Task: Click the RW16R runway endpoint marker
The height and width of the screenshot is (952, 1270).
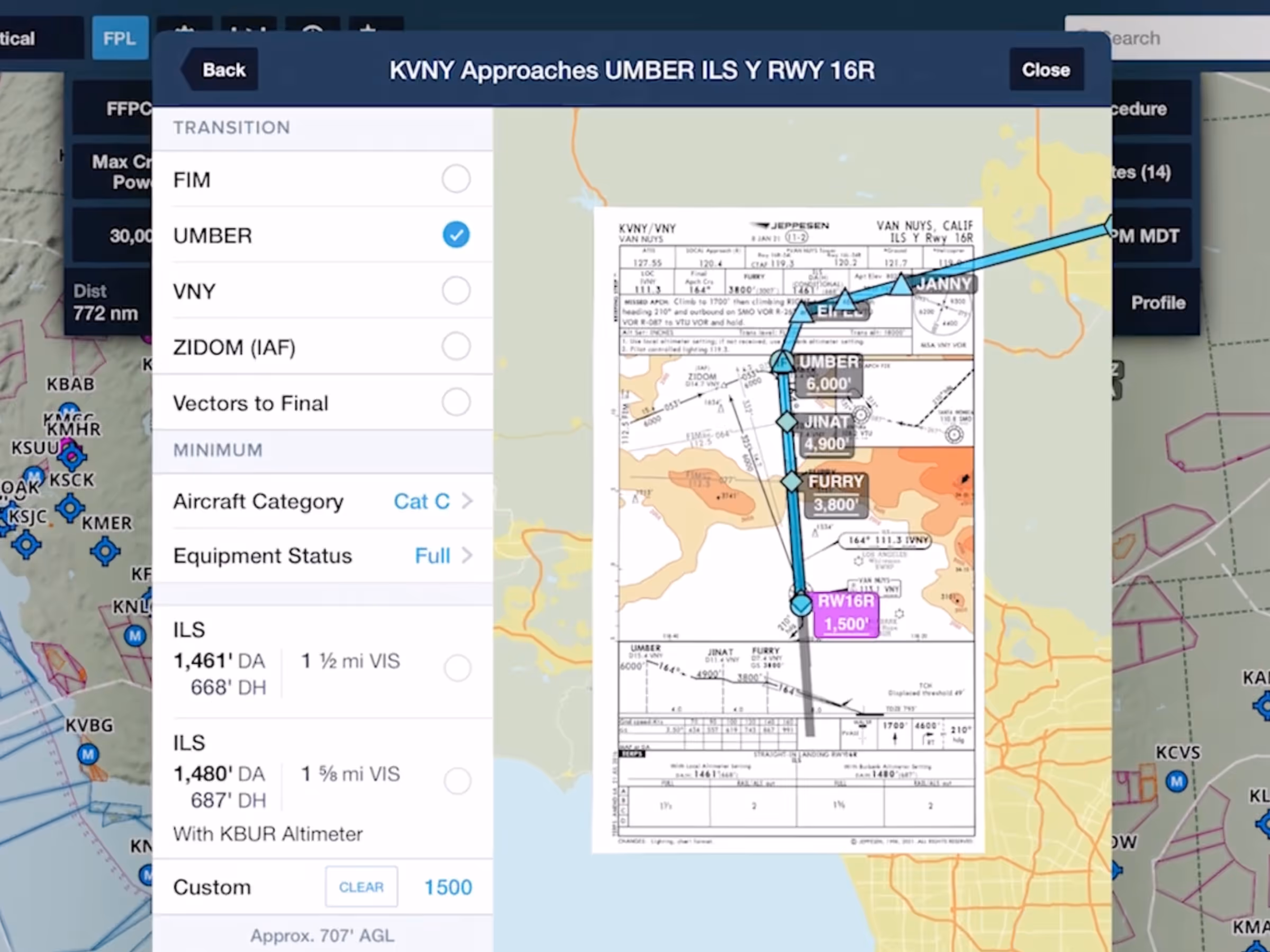Action: pyautogui.click(x=801, y=605)
